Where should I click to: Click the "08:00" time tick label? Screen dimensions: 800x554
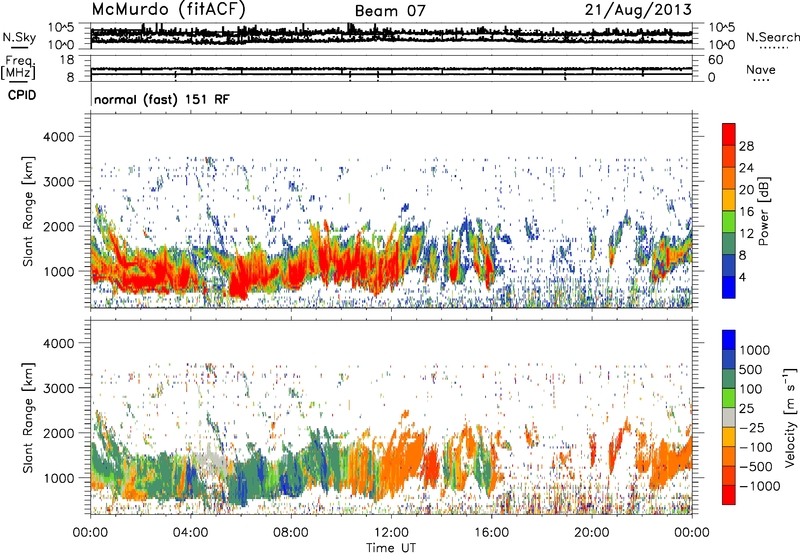tap(291, 533)
